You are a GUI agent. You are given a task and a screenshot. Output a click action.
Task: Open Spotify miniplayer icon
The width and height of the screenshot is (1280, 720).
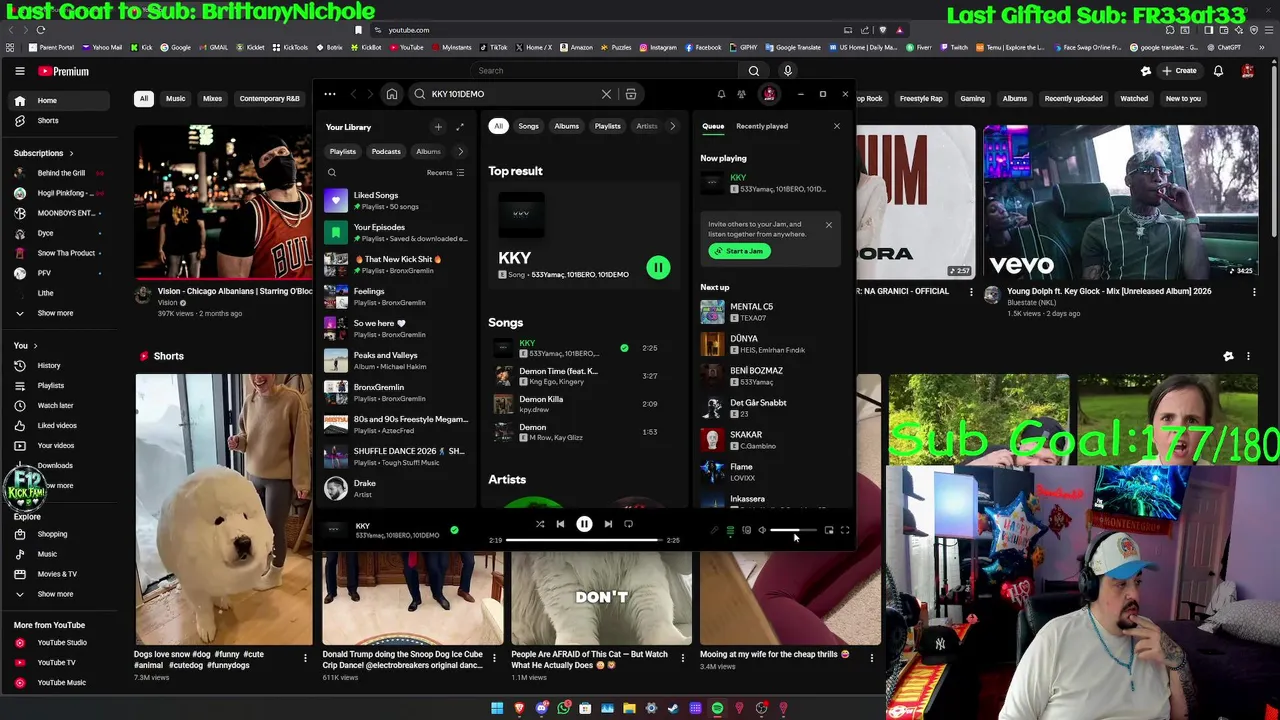point(829,530)
